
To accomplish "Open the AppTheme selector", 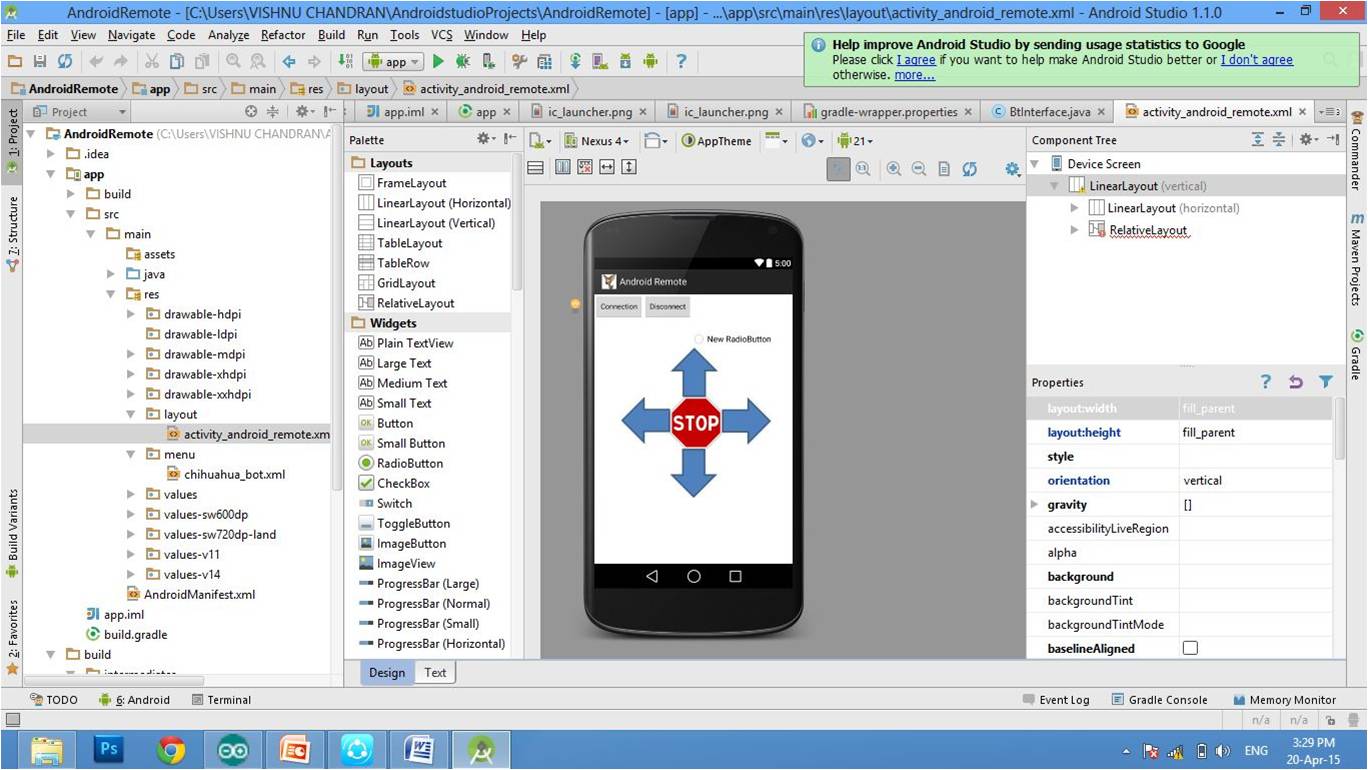I will click(716, 141).
